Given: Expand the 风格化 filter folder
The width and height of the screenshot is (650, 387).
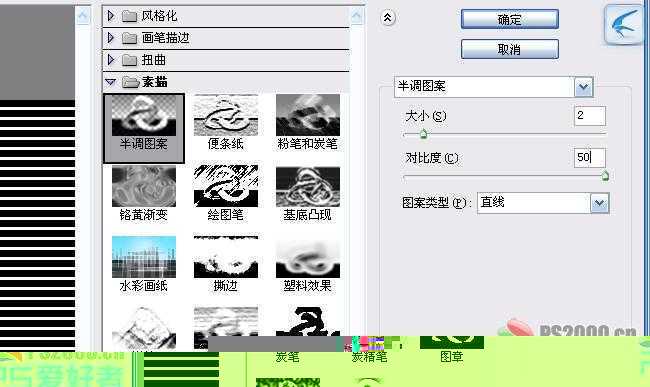Looking at the screenshot, I should tap(111, 16).
